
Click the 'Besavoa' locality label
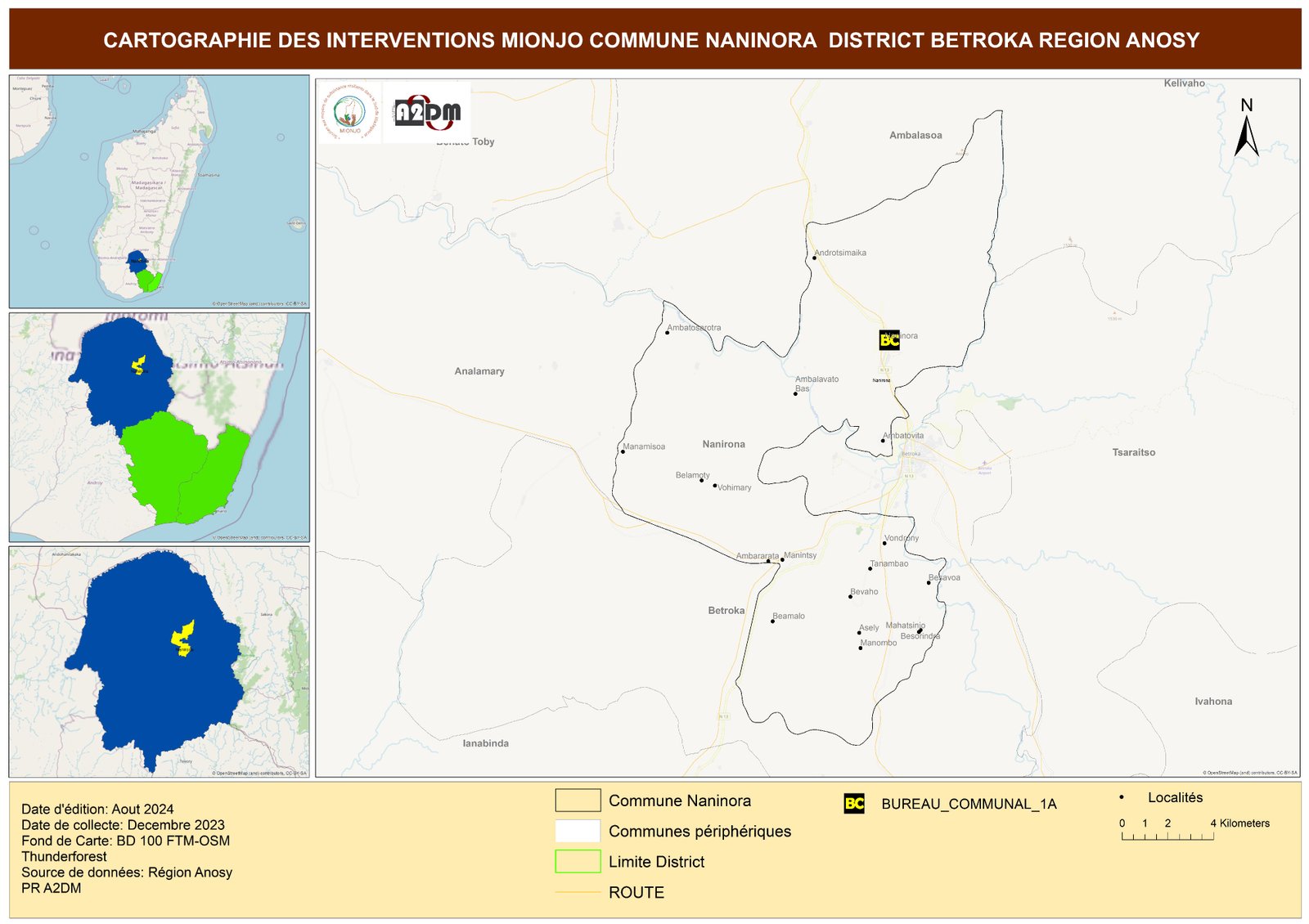944,578
